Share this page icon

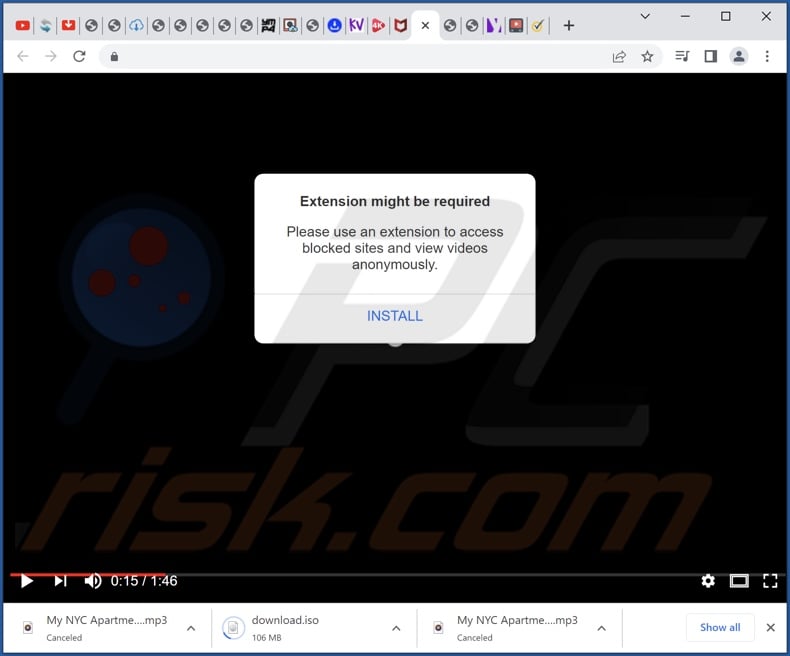pyautogui.click(x=619, y=56)
